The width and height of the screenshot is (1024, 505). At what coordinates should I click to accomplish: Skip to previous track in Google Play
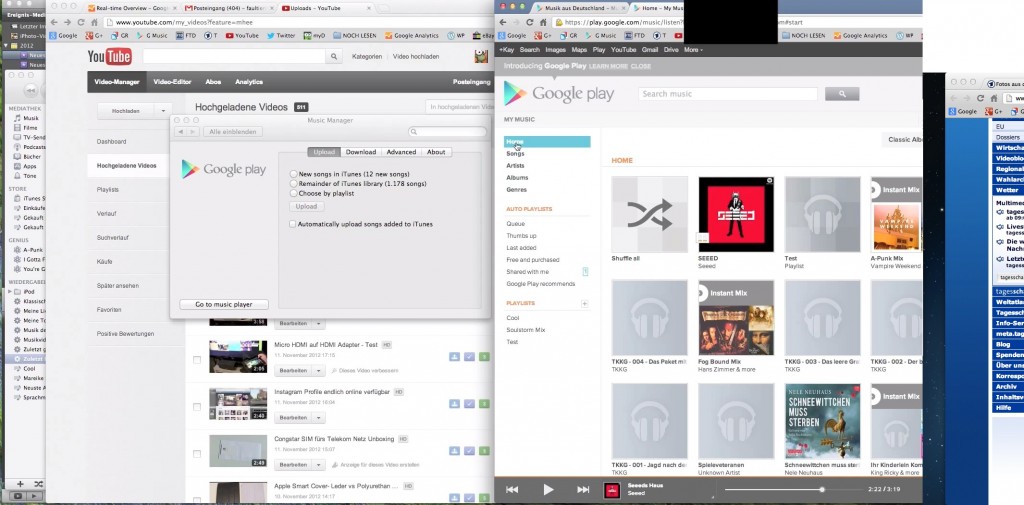click(x=512, y=489)
